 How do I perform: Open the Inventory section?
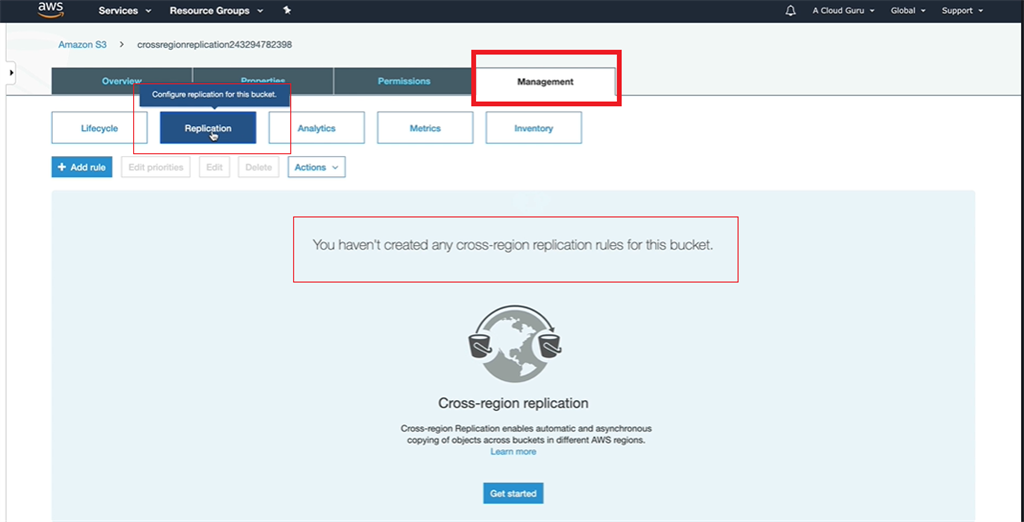coord(534,128)
